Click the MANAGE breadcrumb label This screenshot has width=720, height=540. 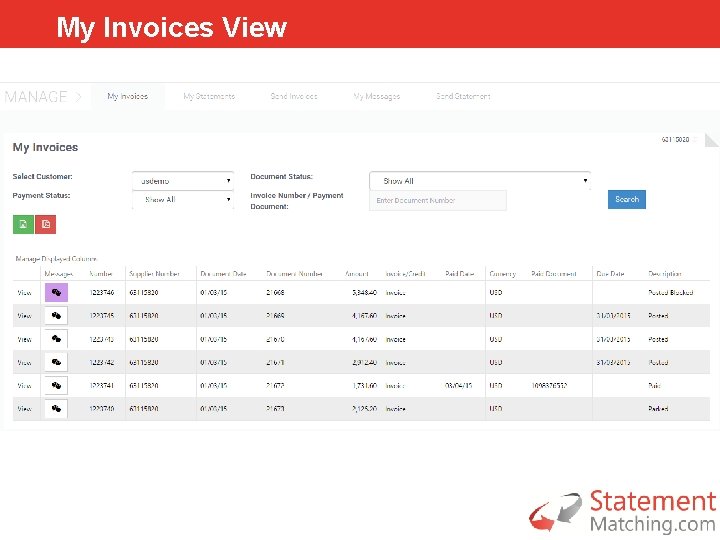pos(36,97)
